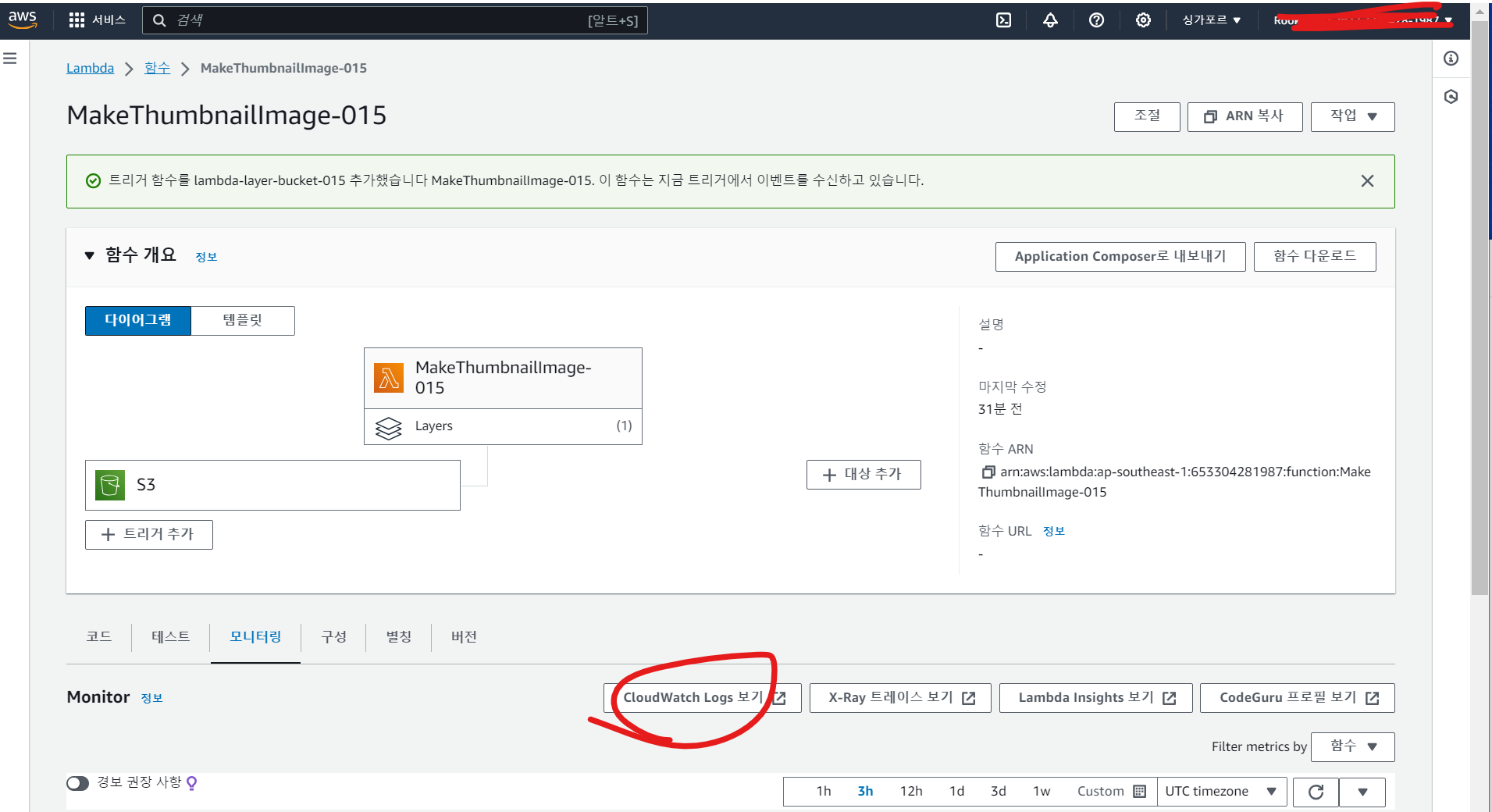The height and width of the screenshot is (812, 1492).
Task: Set time range to 1d
Action: tap(956, 791)
